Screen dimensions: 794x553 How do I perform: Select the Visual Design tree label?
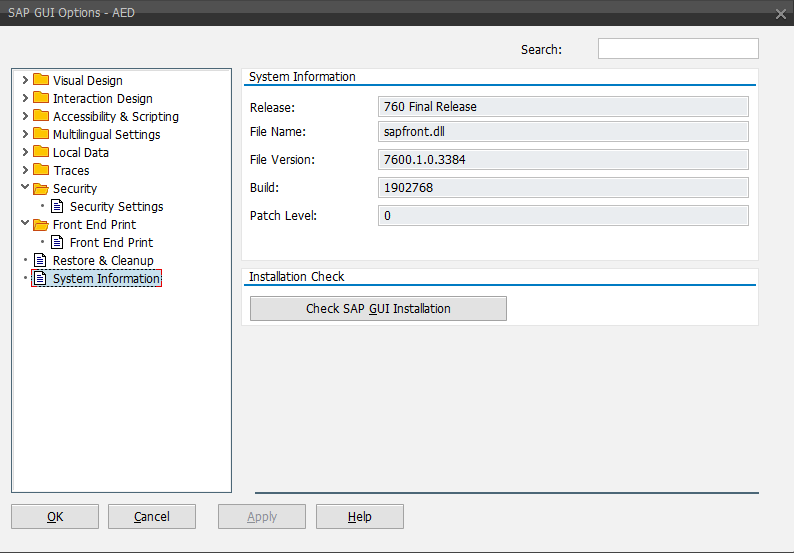point(88,81)
